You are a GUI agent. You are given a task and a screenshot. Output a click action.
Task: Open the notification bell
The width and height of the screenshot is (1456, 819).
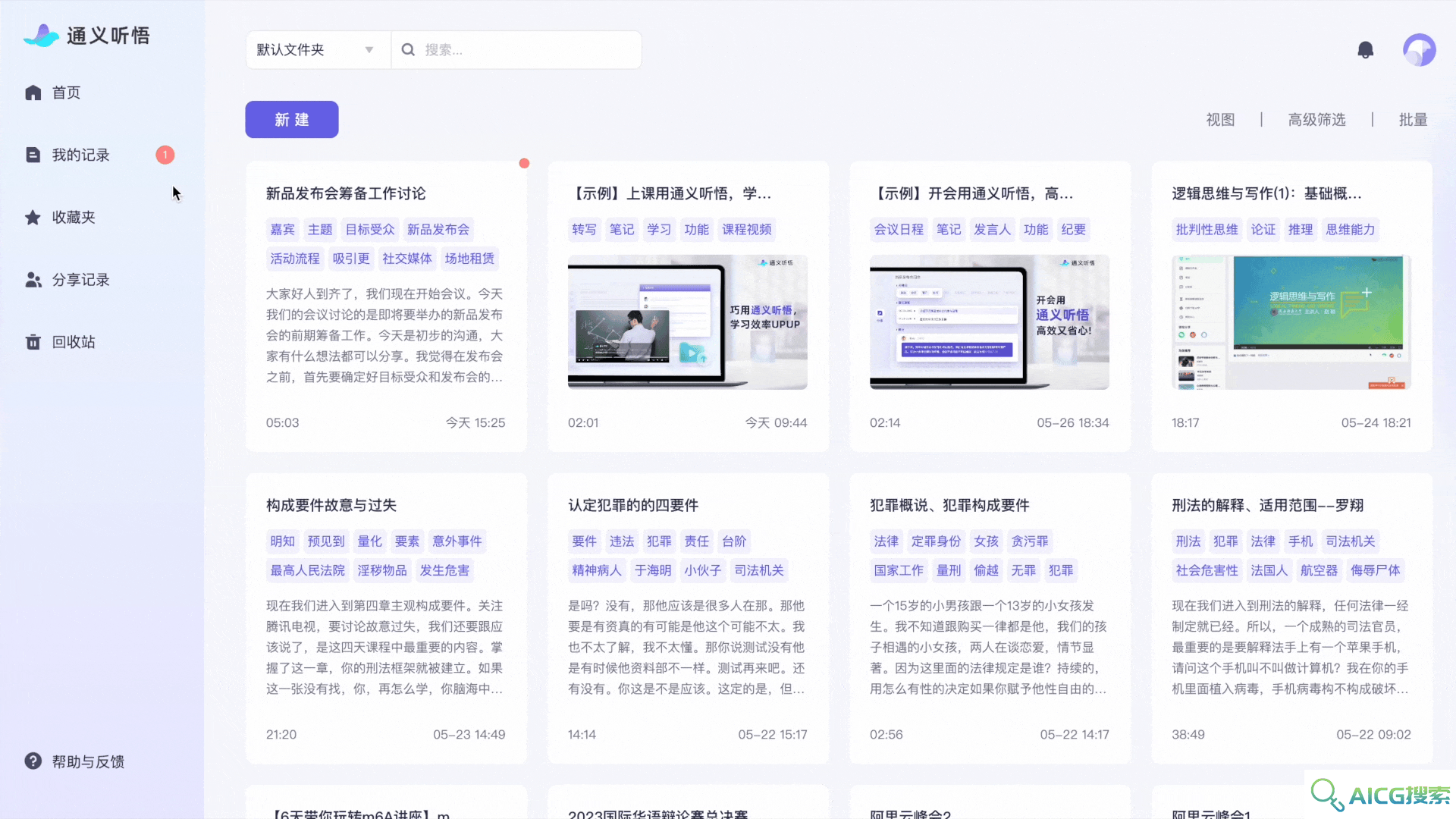1365,50
